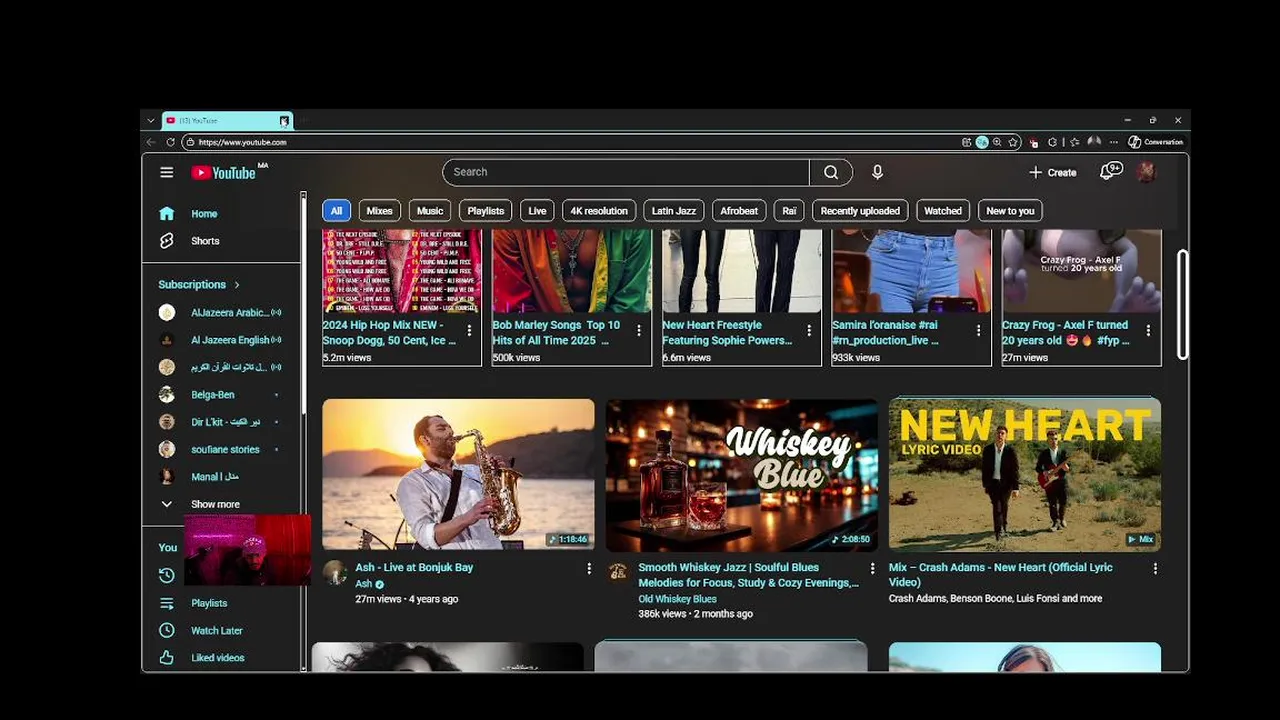Start voice search with the microphone icon

(877, 172)
